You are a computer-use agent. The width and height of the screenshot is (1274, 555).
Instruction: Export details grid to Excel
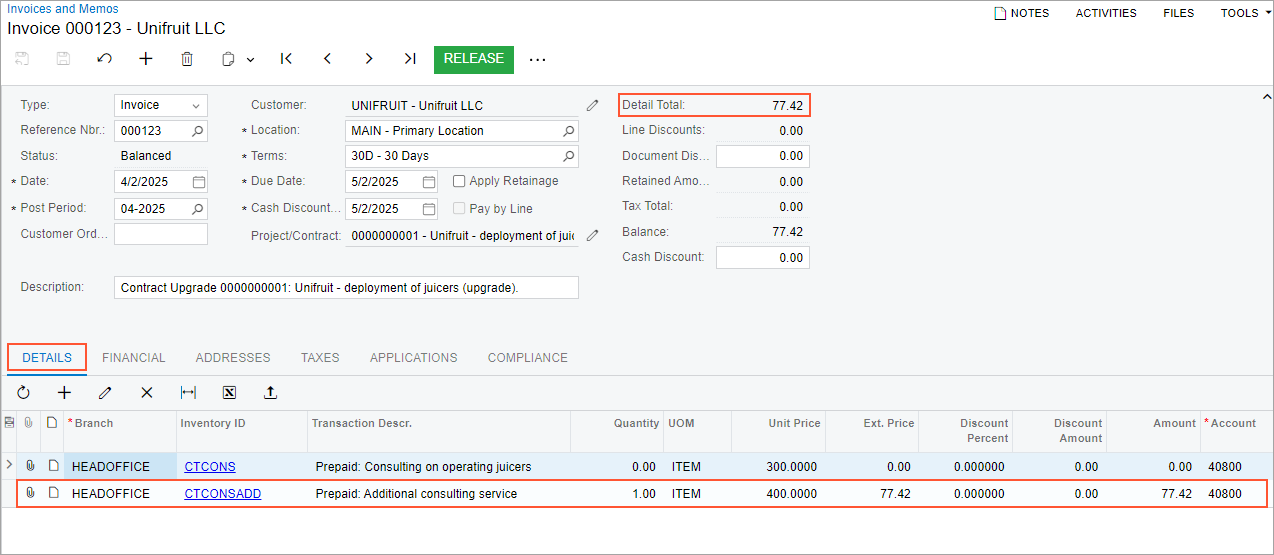tap(229, 393)
